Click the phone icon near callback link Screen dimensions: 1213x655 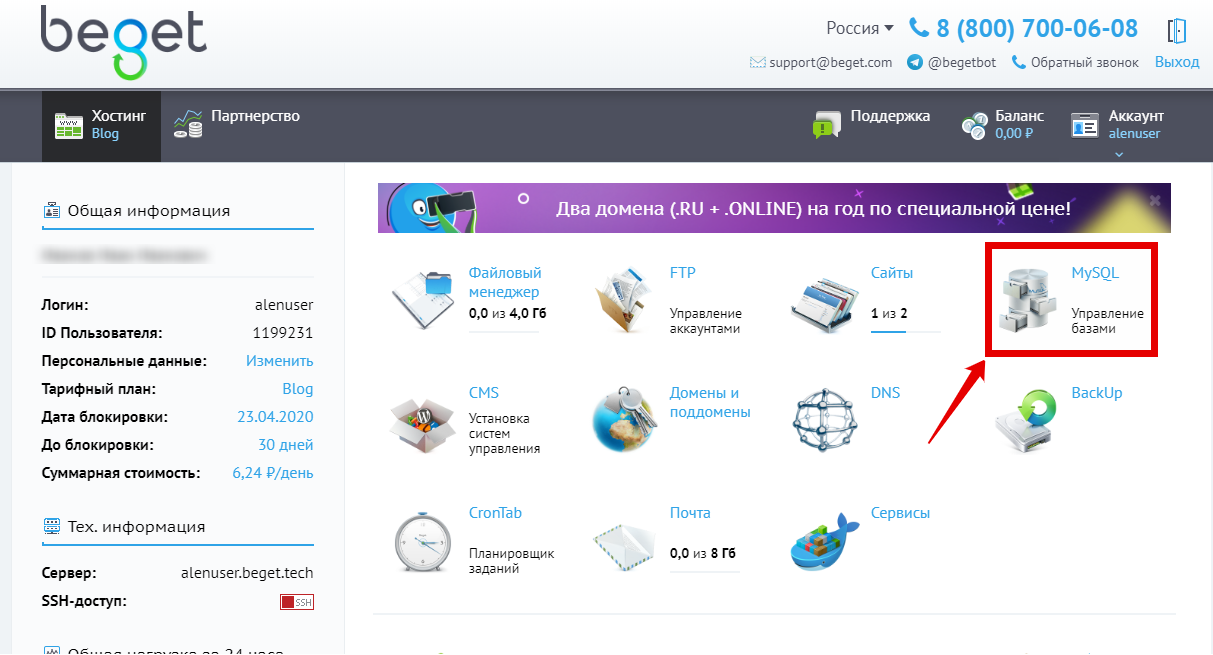tap(1019, 62)
